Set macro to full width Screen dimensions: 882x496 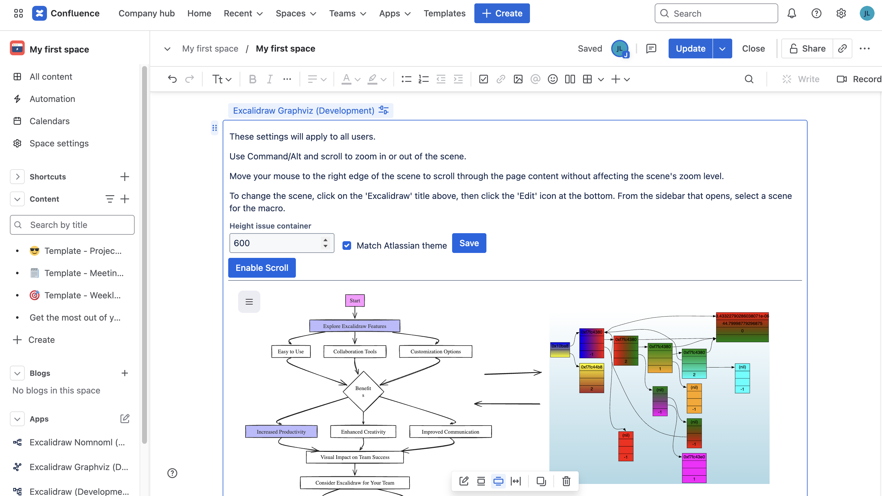[516, 481]
